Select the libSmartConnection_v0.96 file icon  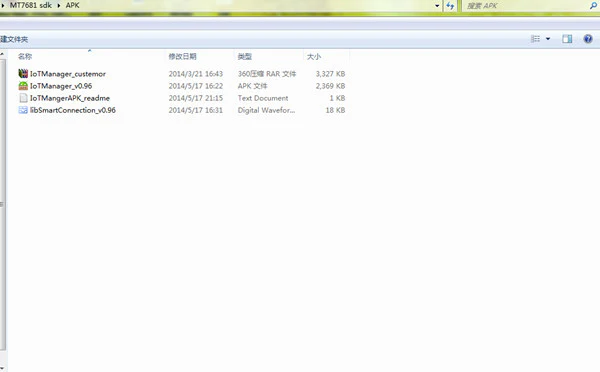[x=23, y=110]
